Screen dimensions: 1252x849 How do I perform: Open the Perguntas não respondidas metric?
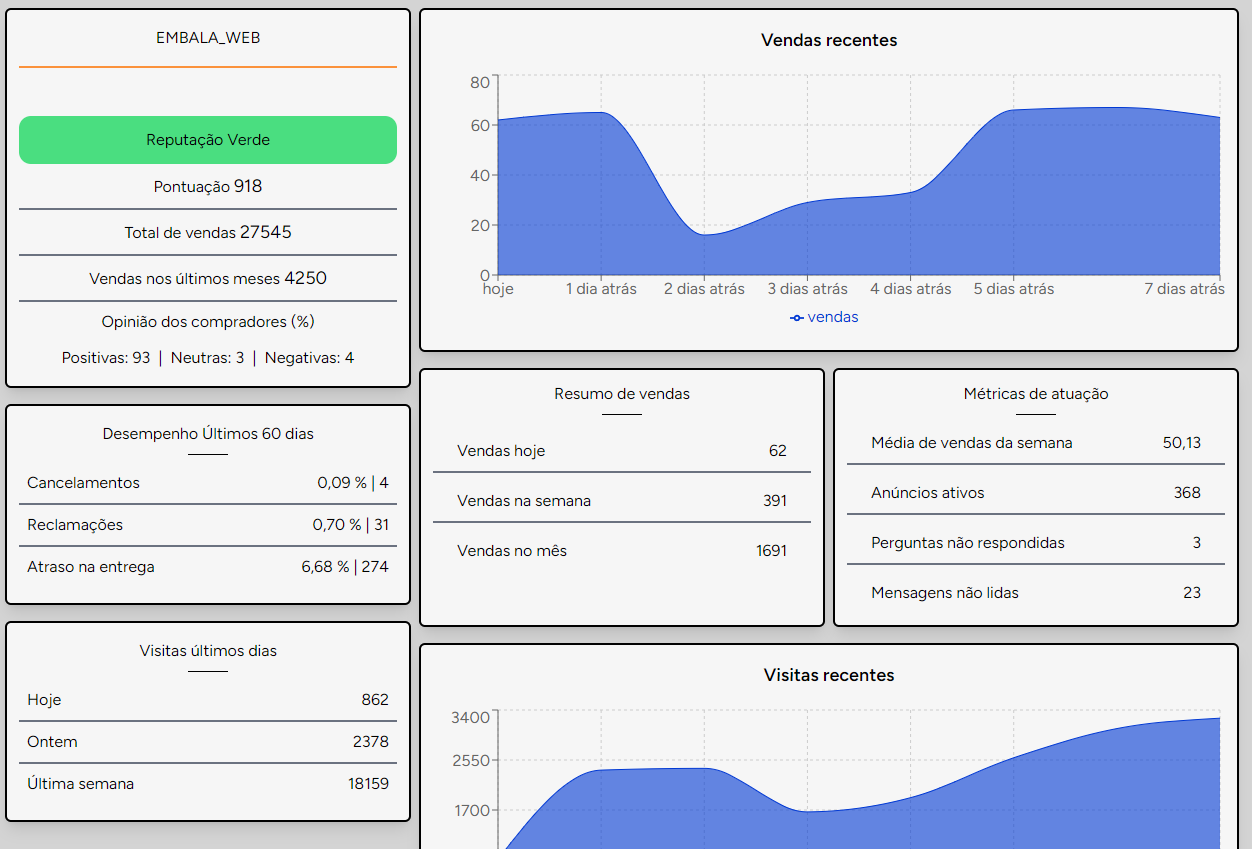[x=1035, y=543]
